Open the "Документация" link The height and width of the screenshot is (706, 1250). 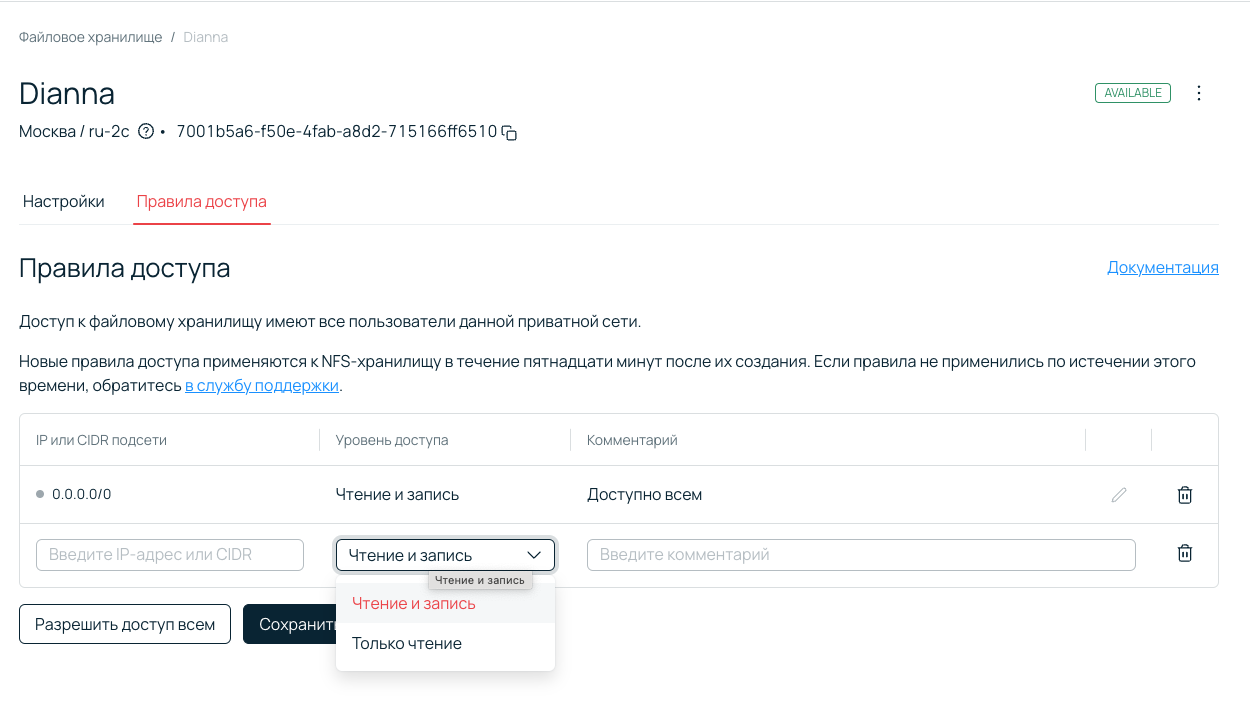tap(1162, 268)
